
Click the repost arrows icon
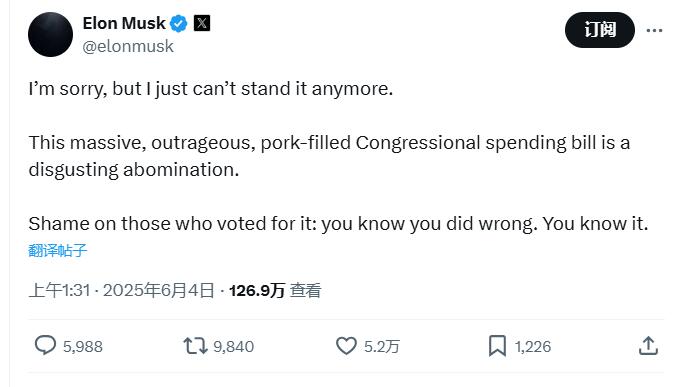point(196,346)
